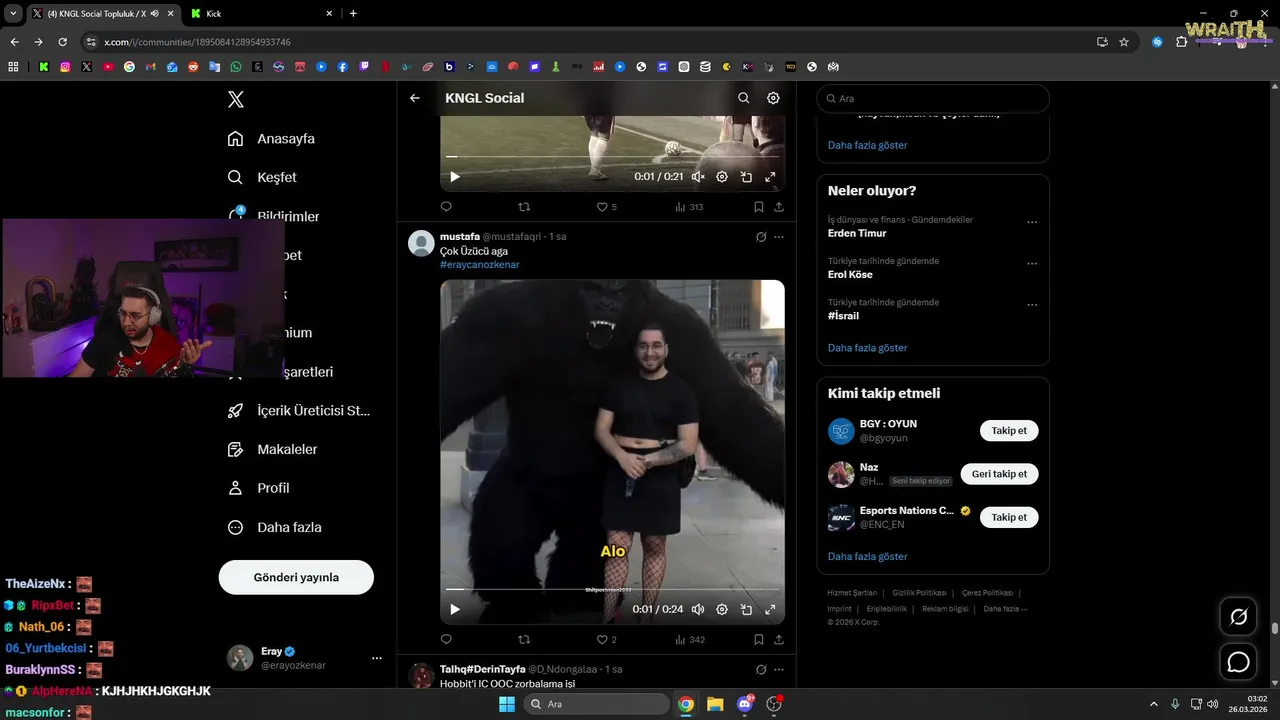
Task: Like the football post with 5 likes
Action: tap(607, 207)
